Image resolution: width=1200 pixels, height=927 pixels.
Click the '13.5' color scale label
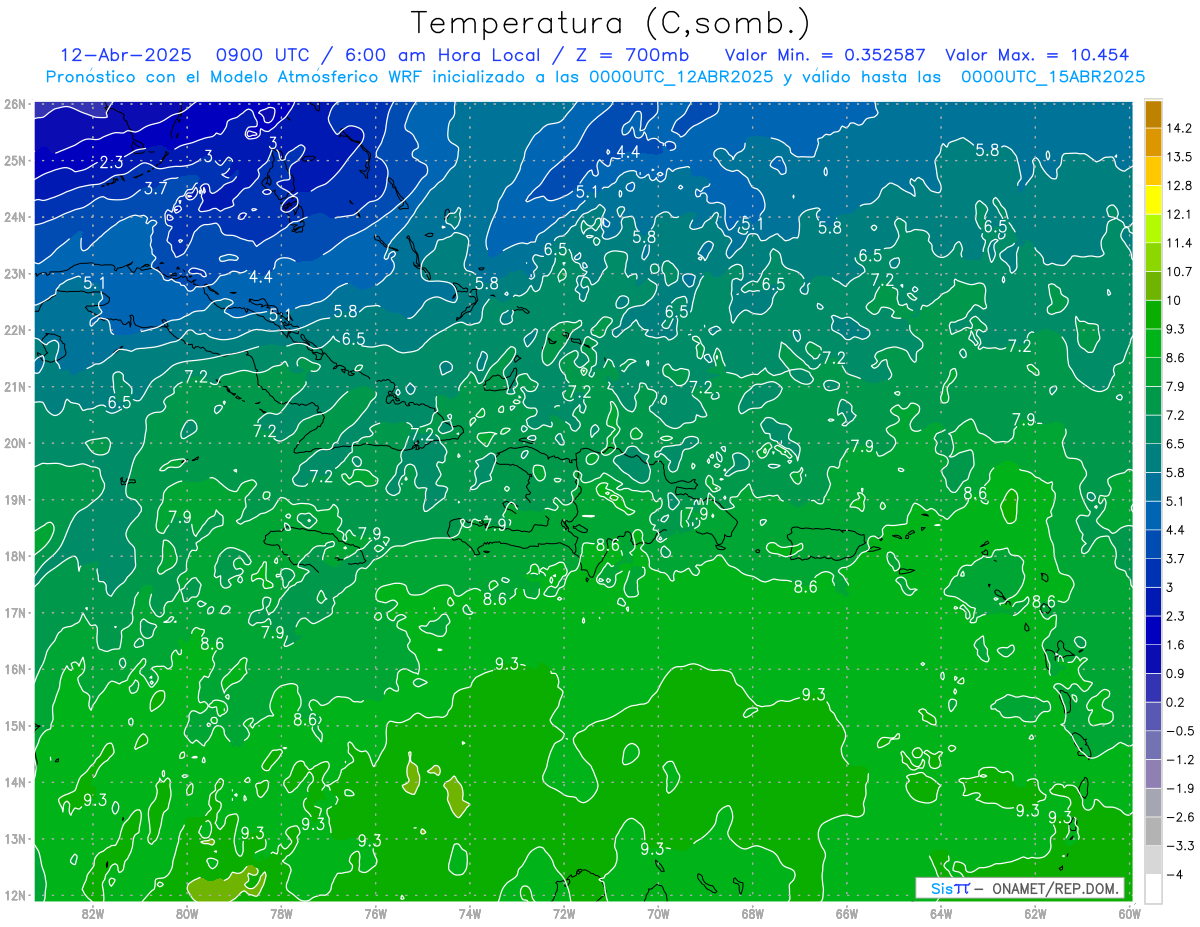[1179, 157]
